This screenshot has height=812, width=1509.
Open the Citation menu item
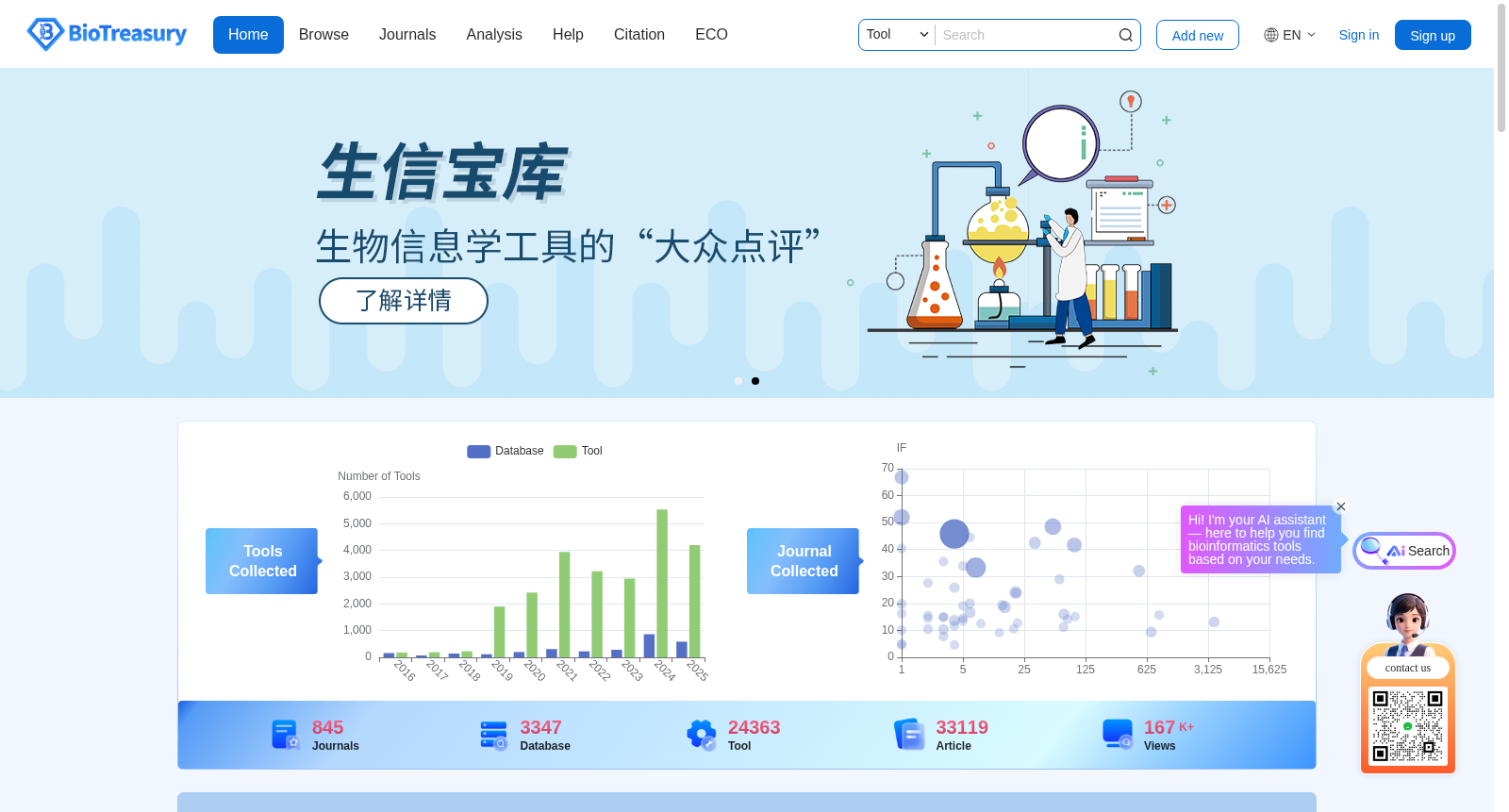point(639,35)
